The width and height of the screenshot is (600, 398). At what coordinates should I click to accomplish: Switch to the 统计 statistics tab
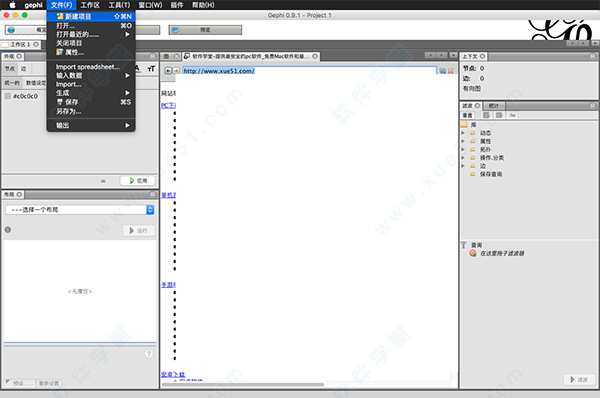click(494, 105)
